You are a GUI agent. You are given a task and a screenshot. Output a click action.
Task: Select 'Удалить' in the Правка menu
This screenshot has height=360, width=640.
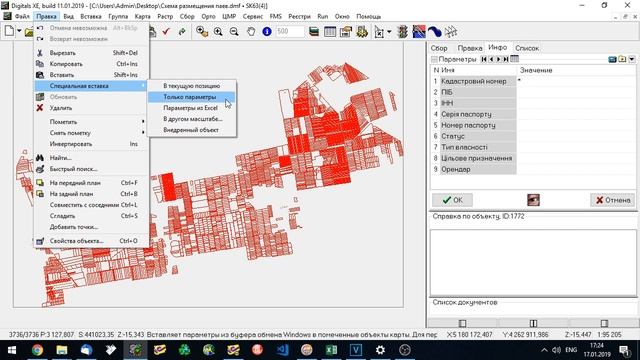click(91, 108)
